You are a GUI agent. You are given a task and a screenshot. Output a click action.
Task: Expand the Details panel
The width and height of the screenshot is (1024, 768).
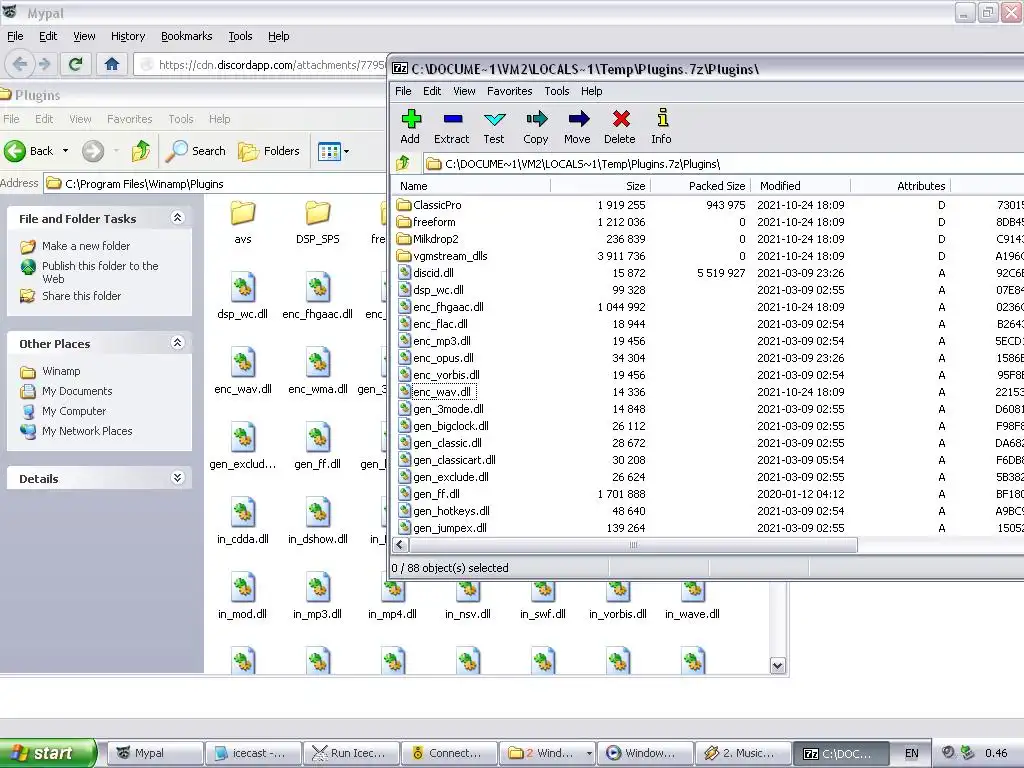(177, 477)
